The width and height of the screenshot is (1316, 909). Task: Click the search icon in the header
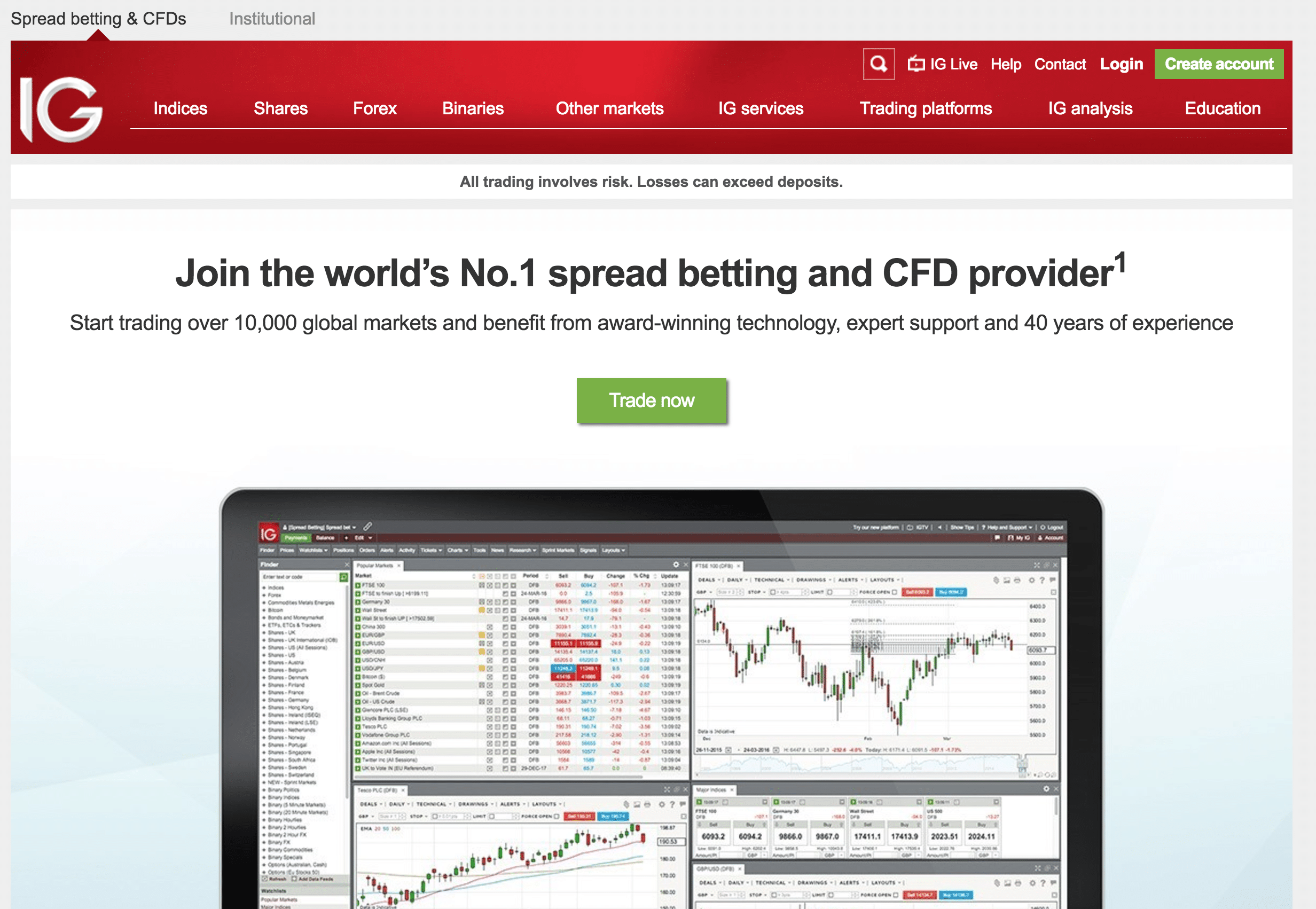coord(877,63)
